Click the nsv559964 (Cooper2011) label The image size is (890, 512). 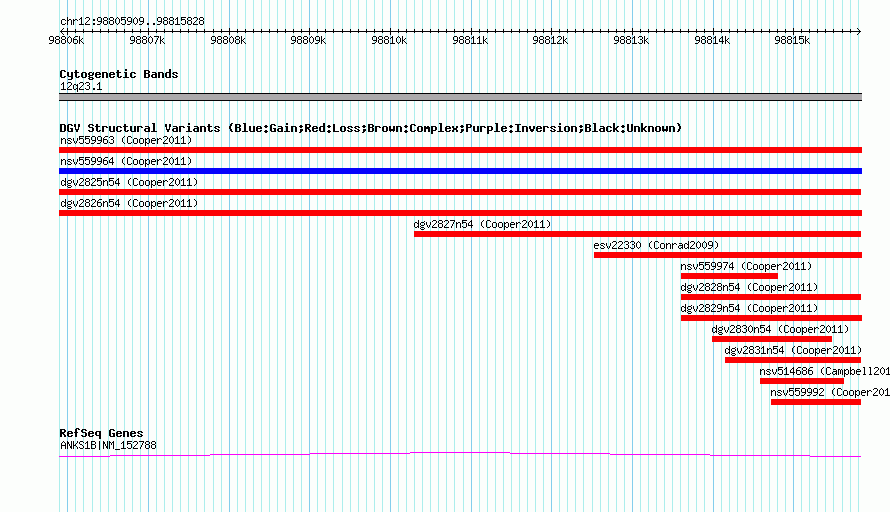coord(126,161)
